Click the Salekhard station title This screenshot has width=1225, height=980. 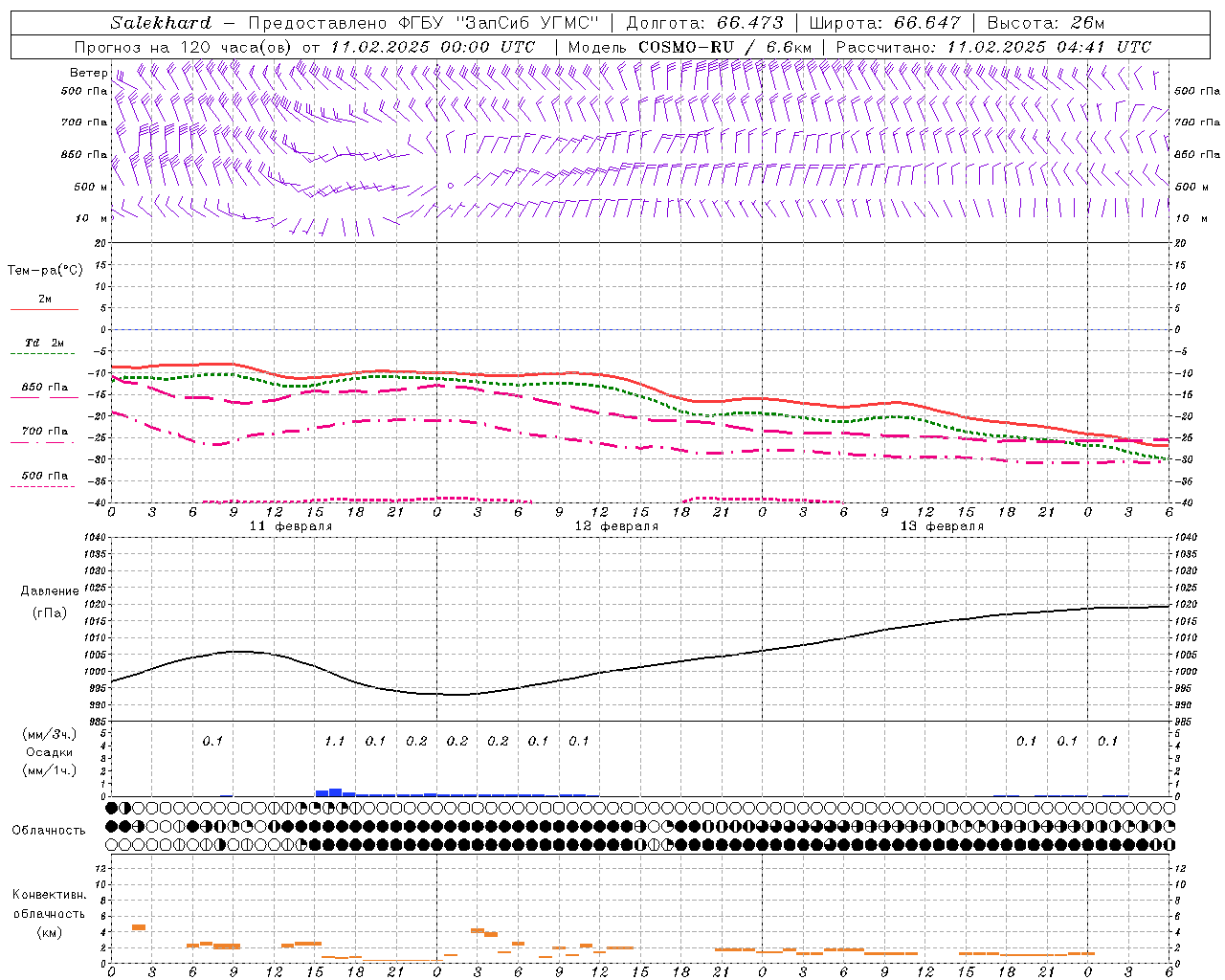(x=161, y=23)
